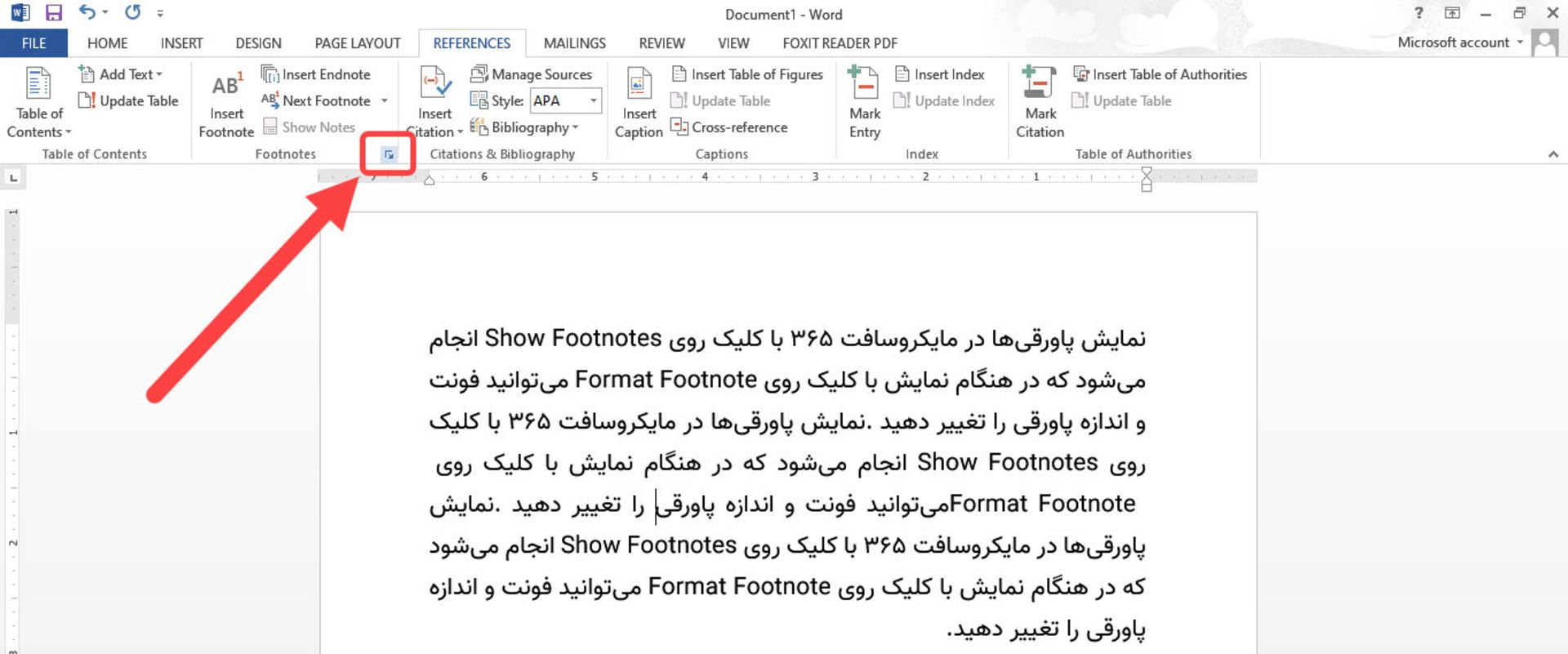Image resolution: width=1568 pixels, height=654 pixels.
Task: Undo the last action
Action: (87, 13)
